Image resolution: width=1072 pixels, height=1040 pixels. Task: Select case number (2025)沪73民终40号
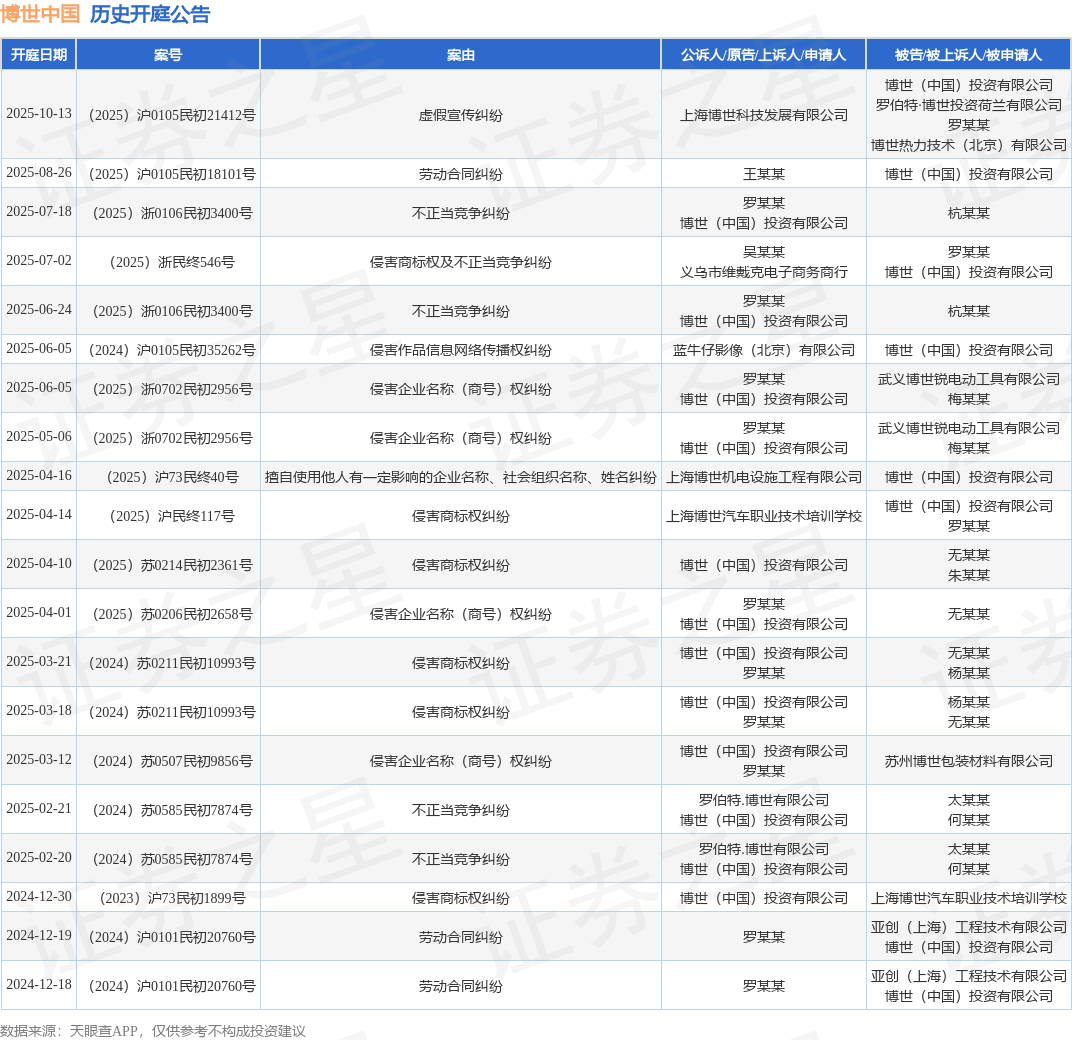pos(172,477)
